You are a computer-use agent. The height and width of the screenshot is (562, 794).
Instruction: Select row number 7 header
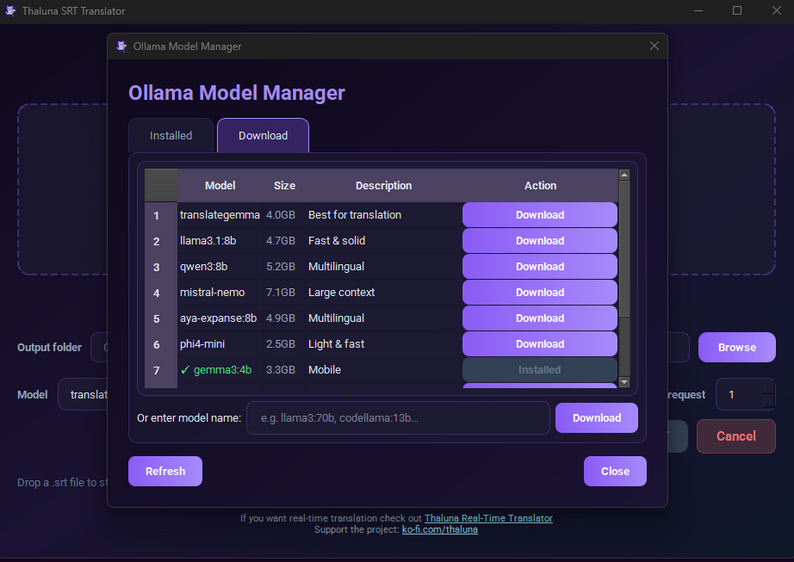coord(161,370)
